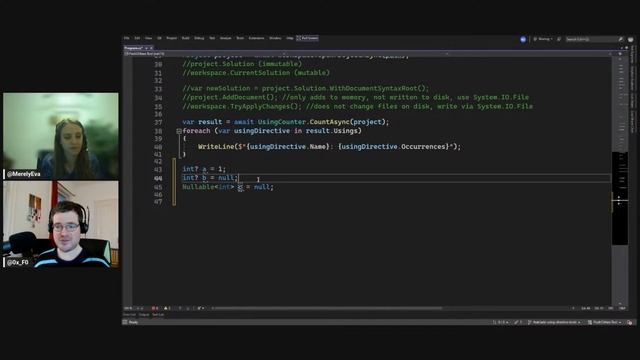This screenshot has width=640, height=360.
Task: Click the notifications bell in status bar
Action: coord(630,322)
